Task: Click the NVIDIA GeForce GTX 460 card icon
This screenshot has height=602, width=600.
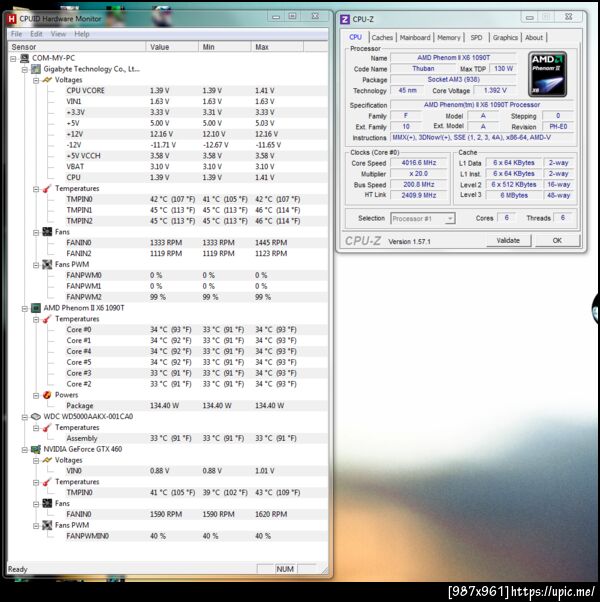Action: point(36,449)
